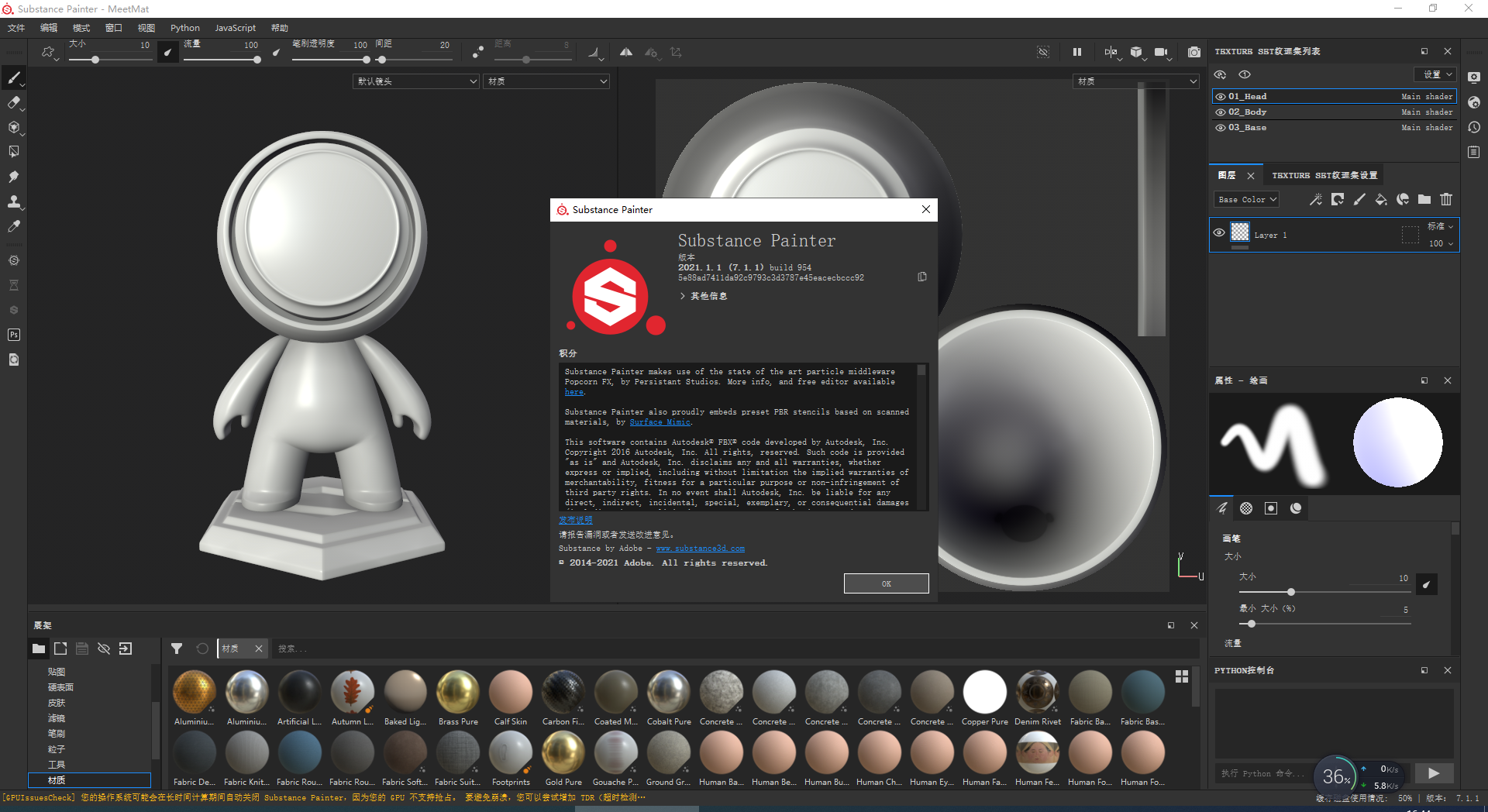1488x812 pixels.
Task: Open the 默认镜头 camera dropdown
Action: pos(417,81)
